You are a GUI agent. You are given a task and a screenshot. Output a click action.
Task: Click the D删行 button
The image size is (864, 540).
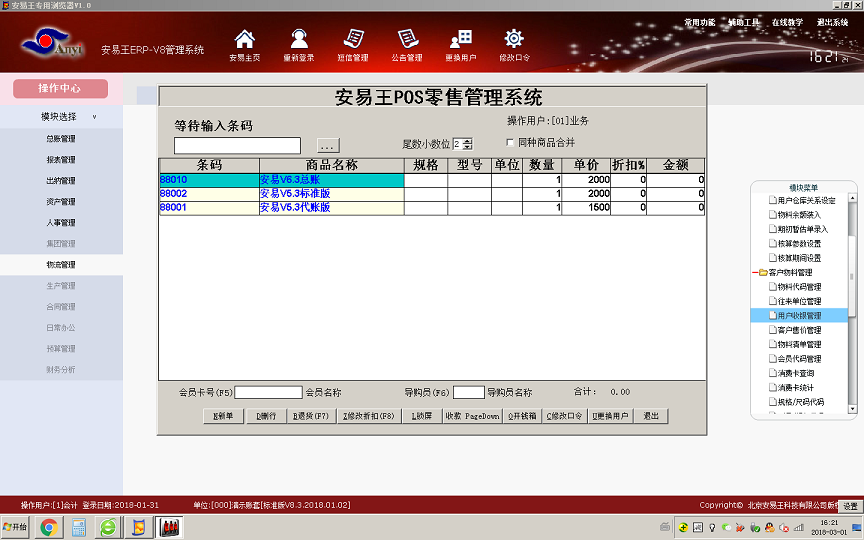pos(266,416)
